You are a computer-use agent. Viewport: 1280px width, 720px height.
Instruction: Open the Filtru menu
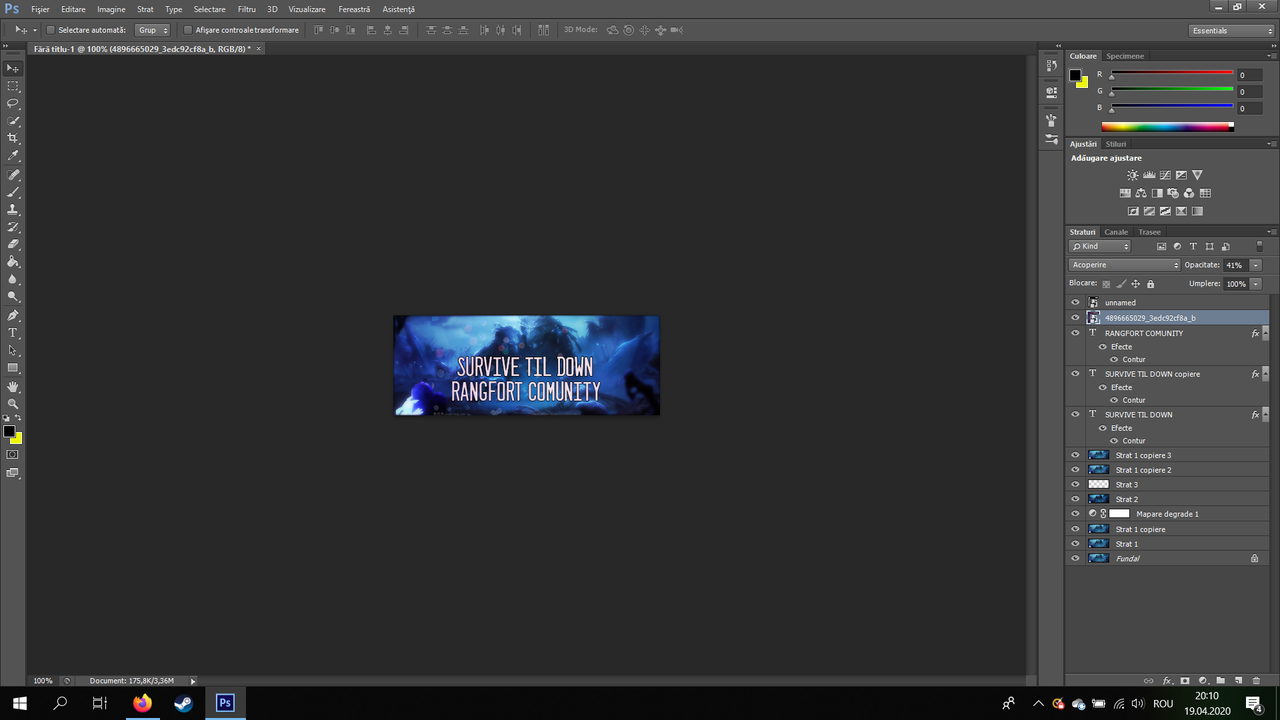[247, 9]
